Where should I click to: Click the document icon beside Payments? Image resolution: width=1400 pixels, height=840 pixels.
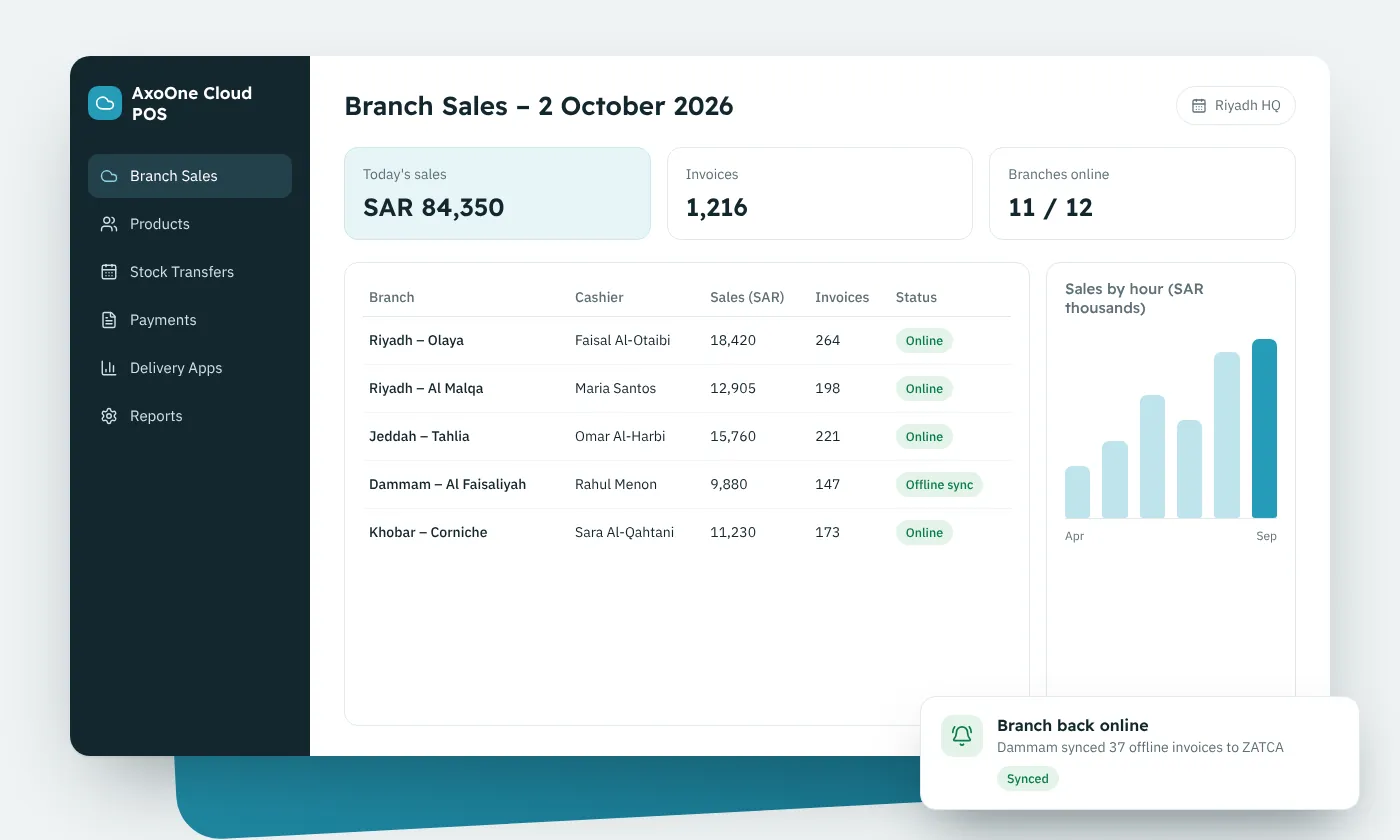click(109, 320)
